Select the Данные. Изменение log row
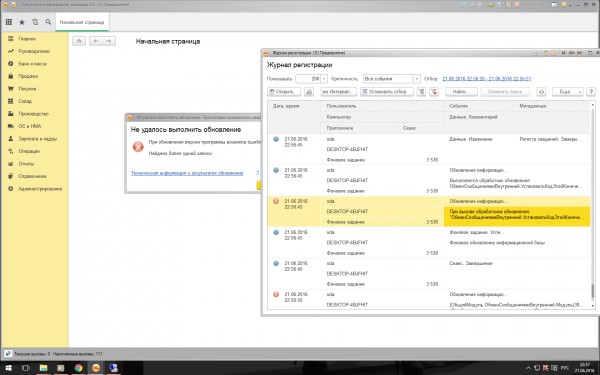 [x=429, y=149]
